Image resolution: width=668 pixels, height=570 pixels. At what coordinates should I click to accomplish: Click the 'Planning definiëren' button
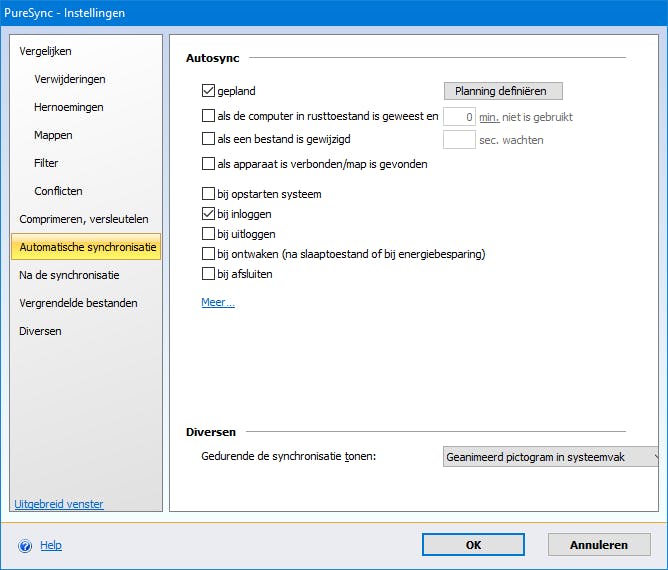tap(503, 91)
